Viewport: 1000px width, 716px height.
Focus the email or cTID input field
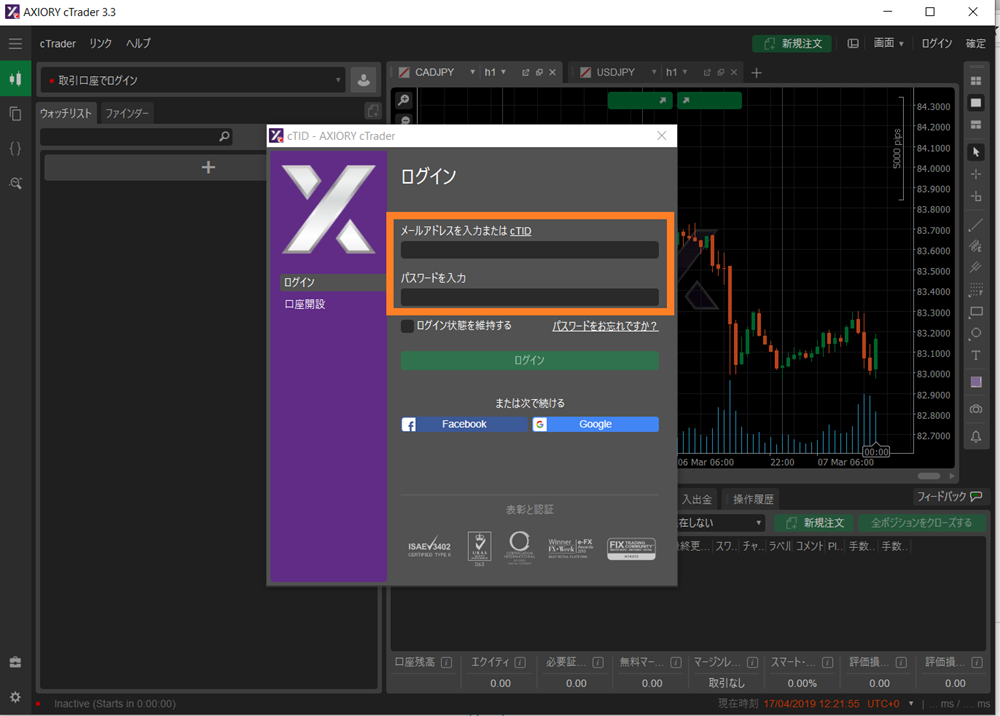click(529, 250)
